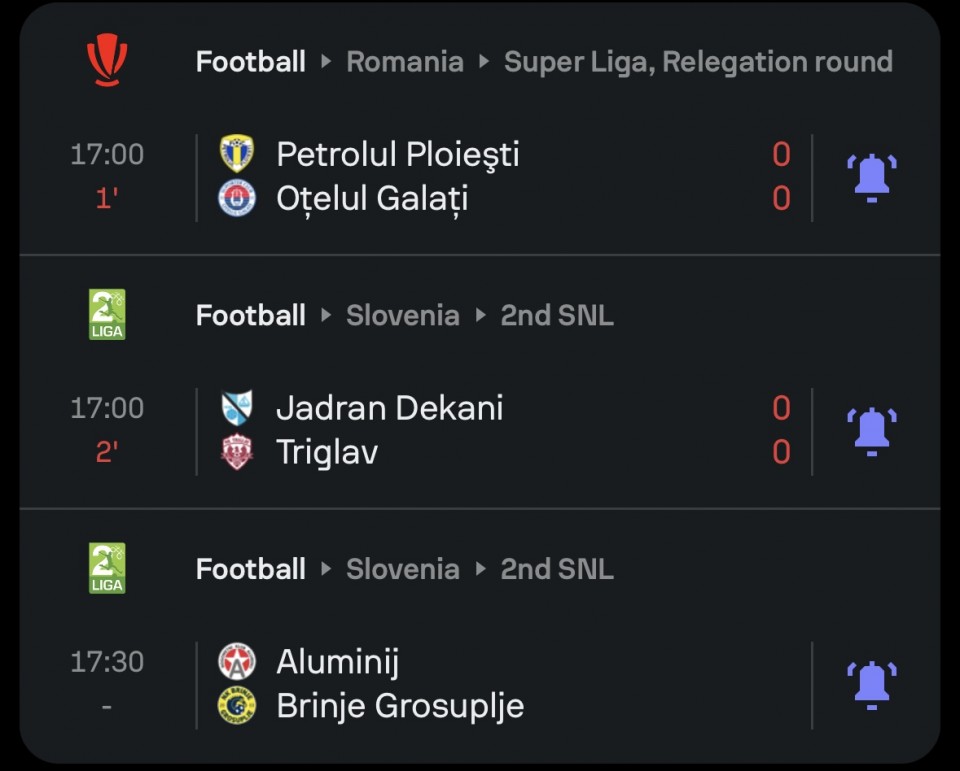Click arrow before 2nd SNL above Triglav
960x771 pixels.
(481, 315)
